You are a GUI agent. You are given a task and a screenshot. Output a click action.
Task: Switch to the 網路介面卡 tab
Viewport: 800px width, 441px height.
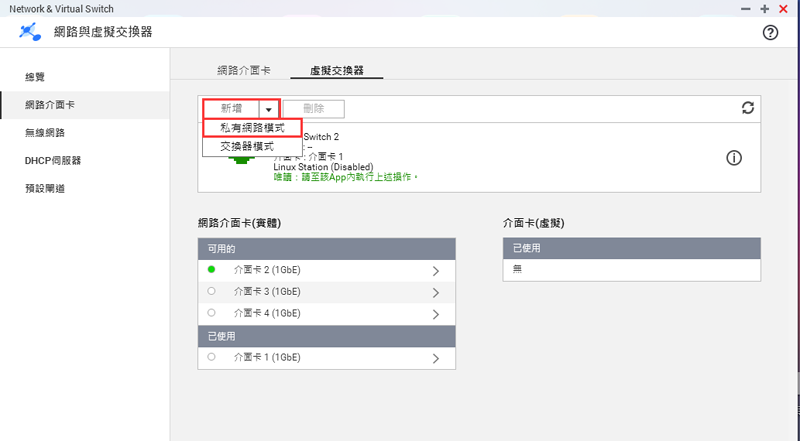243,71
